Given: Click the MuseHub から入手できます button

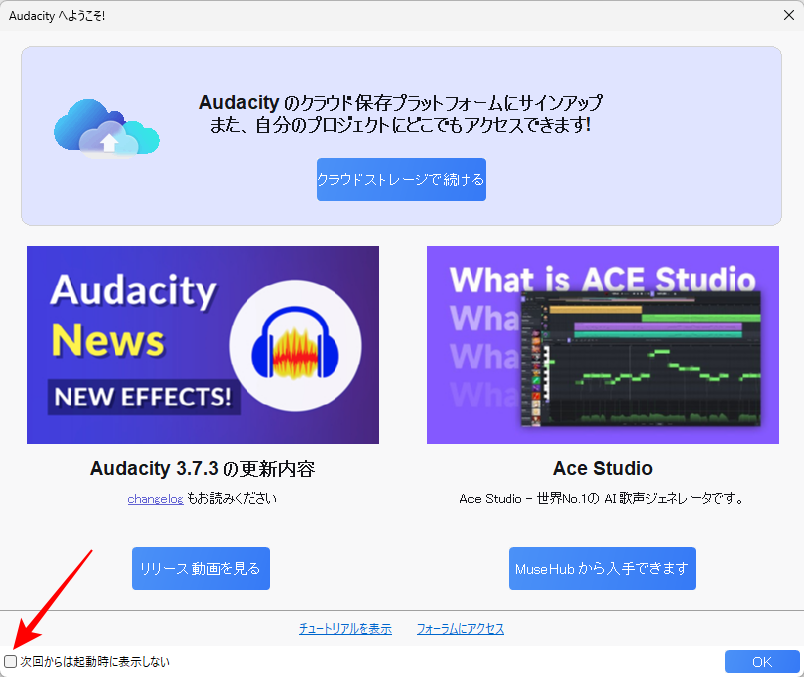Looking at the screenshot, I should pyautogui.click(x=602, y=568).
